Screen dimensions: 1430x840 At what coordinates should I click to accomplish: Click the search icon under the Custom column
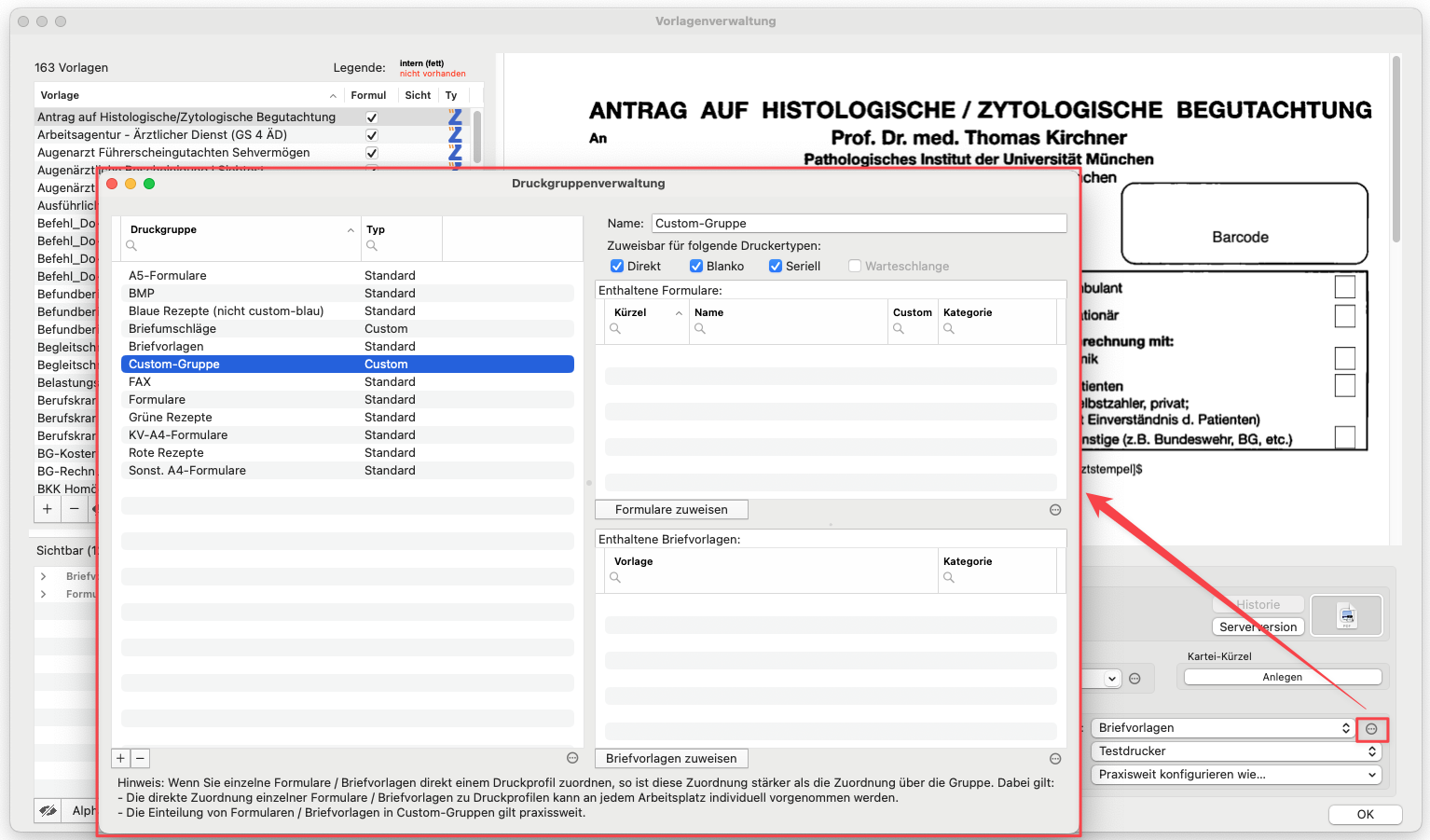tap(899, 329)
